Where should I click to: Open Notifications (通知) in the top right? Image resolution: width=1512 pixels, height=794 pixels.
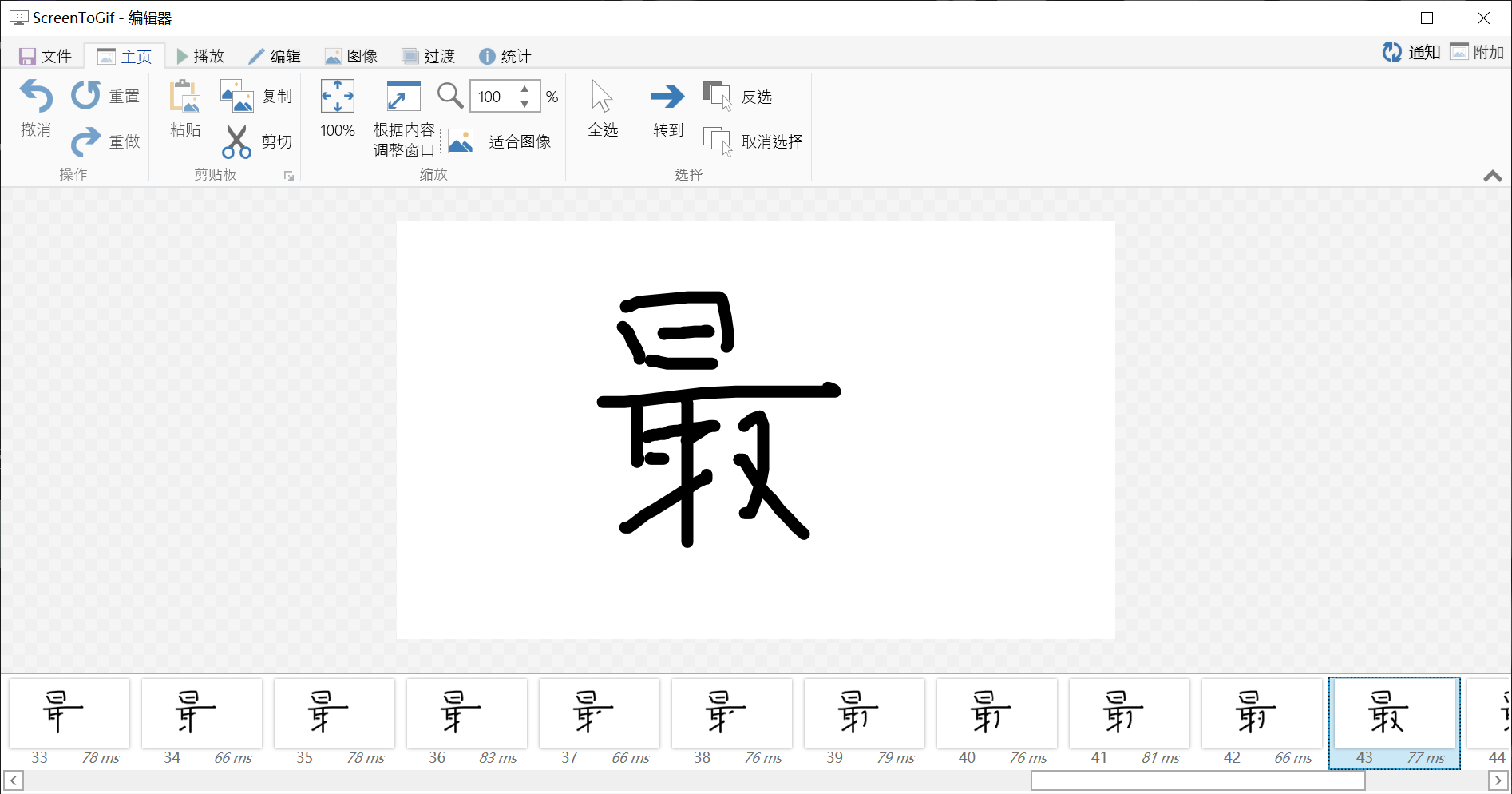(x=1411, y=52)
